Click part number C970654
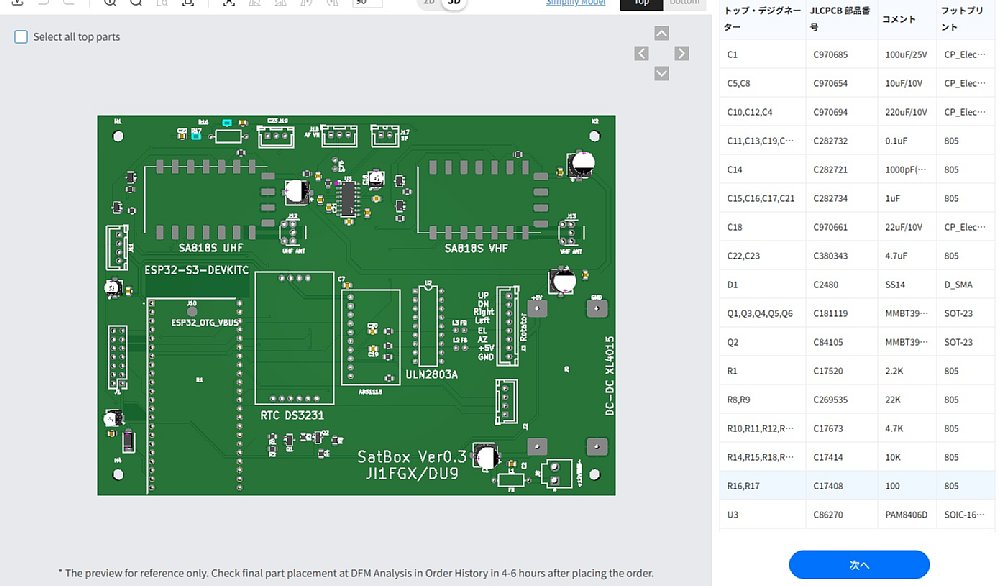Viewport: 1000px width, 586px height. pyautogui.click(x=830, y=84)
